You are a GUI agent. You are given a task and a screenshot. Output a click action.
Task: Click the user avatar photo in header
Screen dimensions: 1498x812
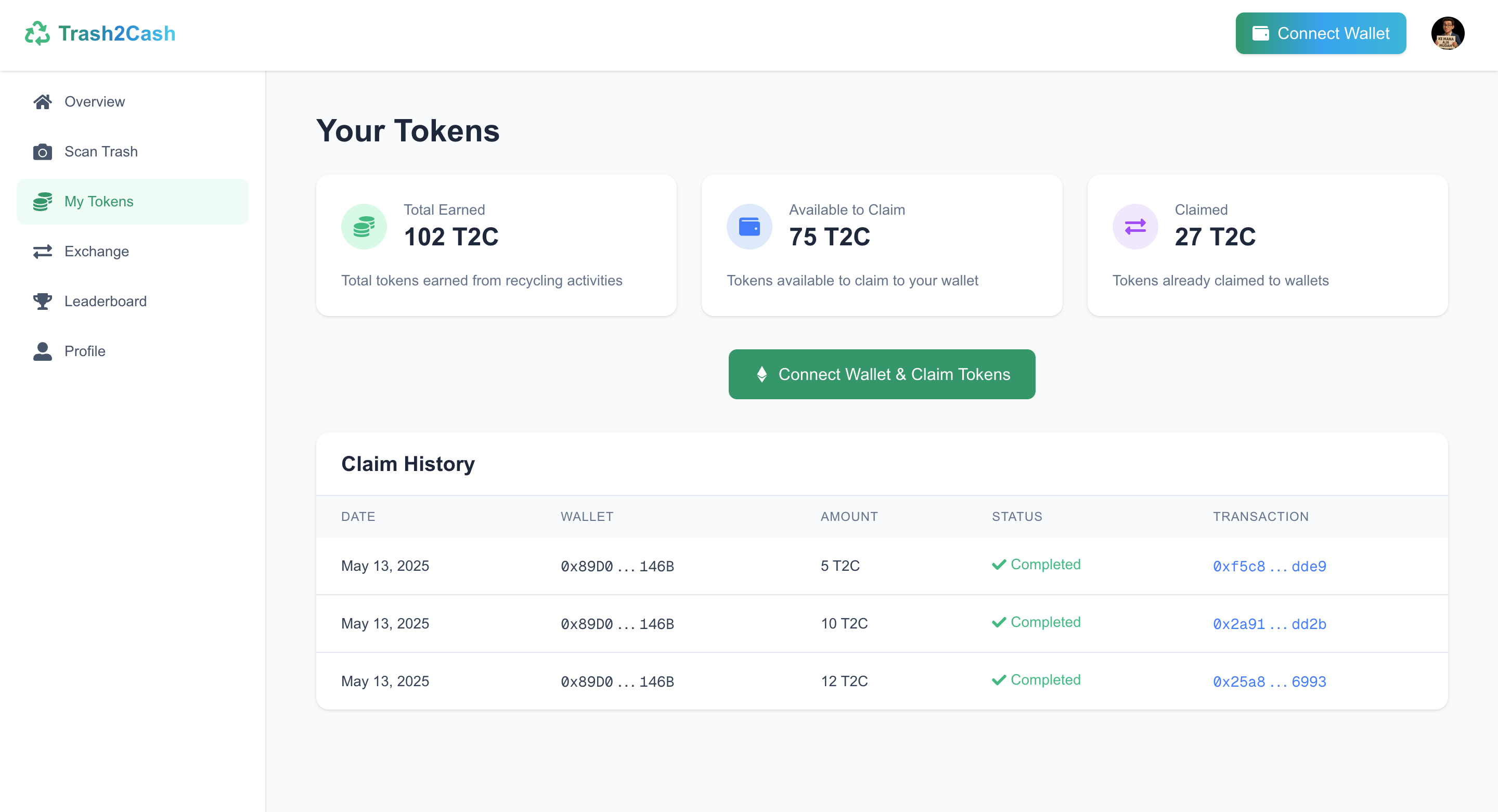(x=1447, y=33)
